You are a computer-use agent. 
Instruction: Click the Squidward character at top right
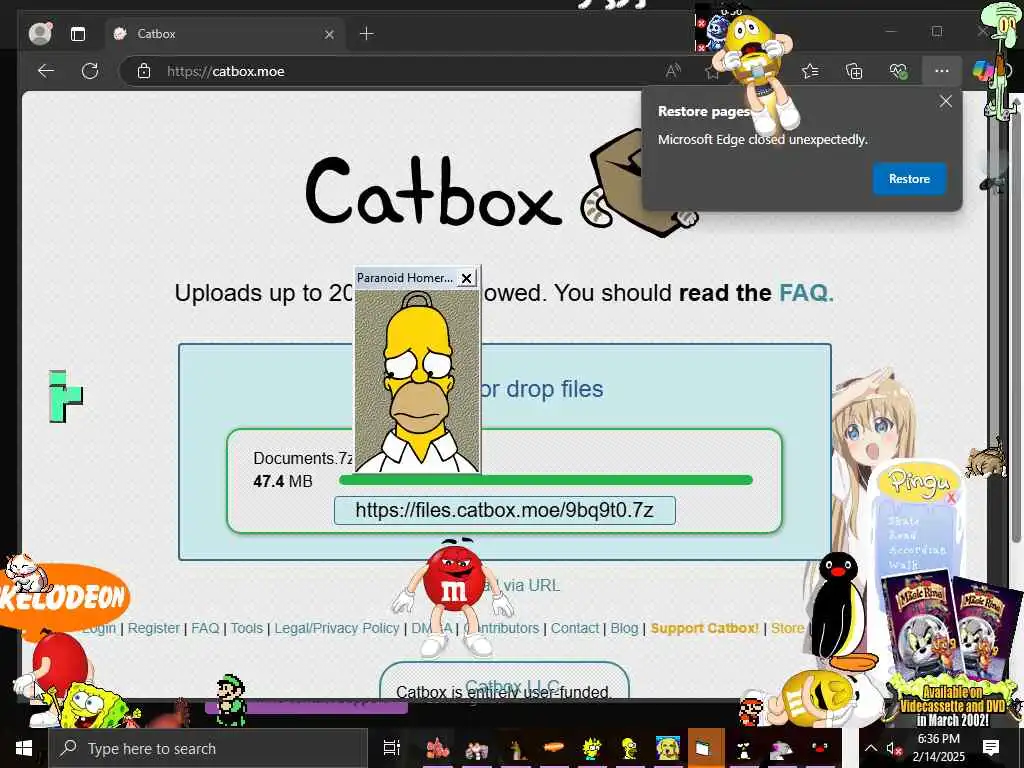coord(1001,62)
